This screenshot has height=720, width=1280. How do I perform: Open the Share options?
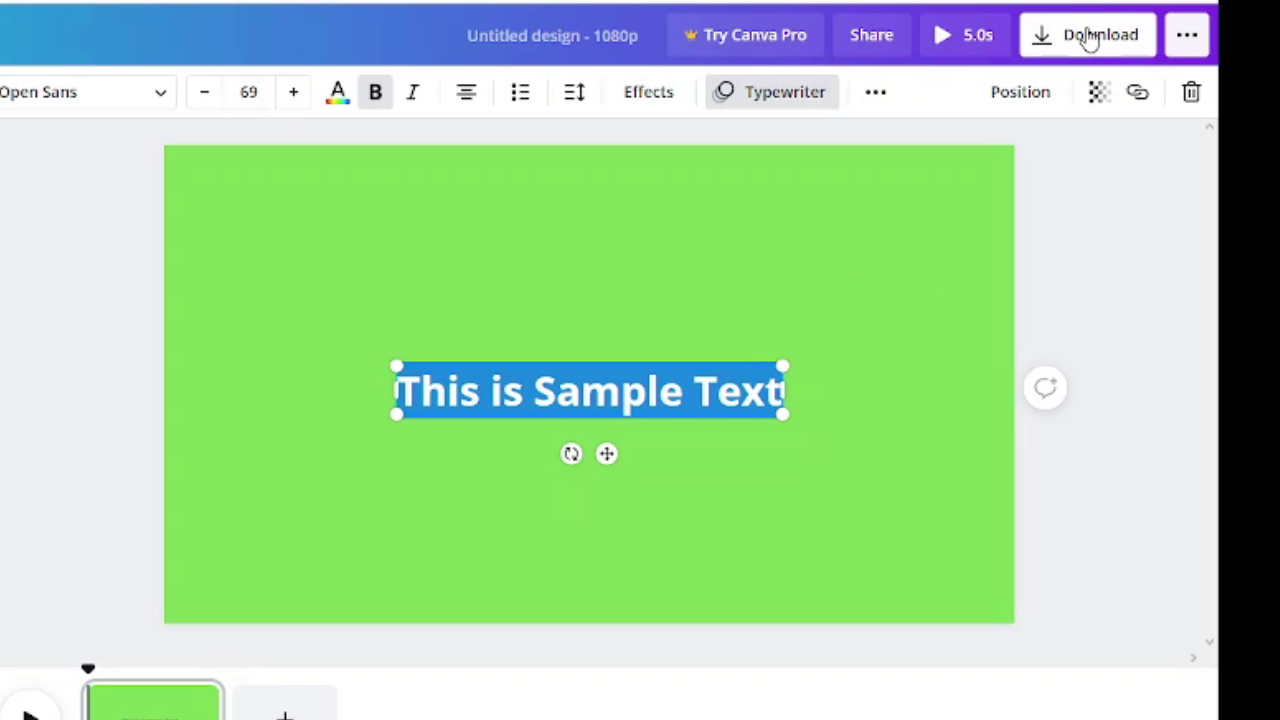(871, 35)
